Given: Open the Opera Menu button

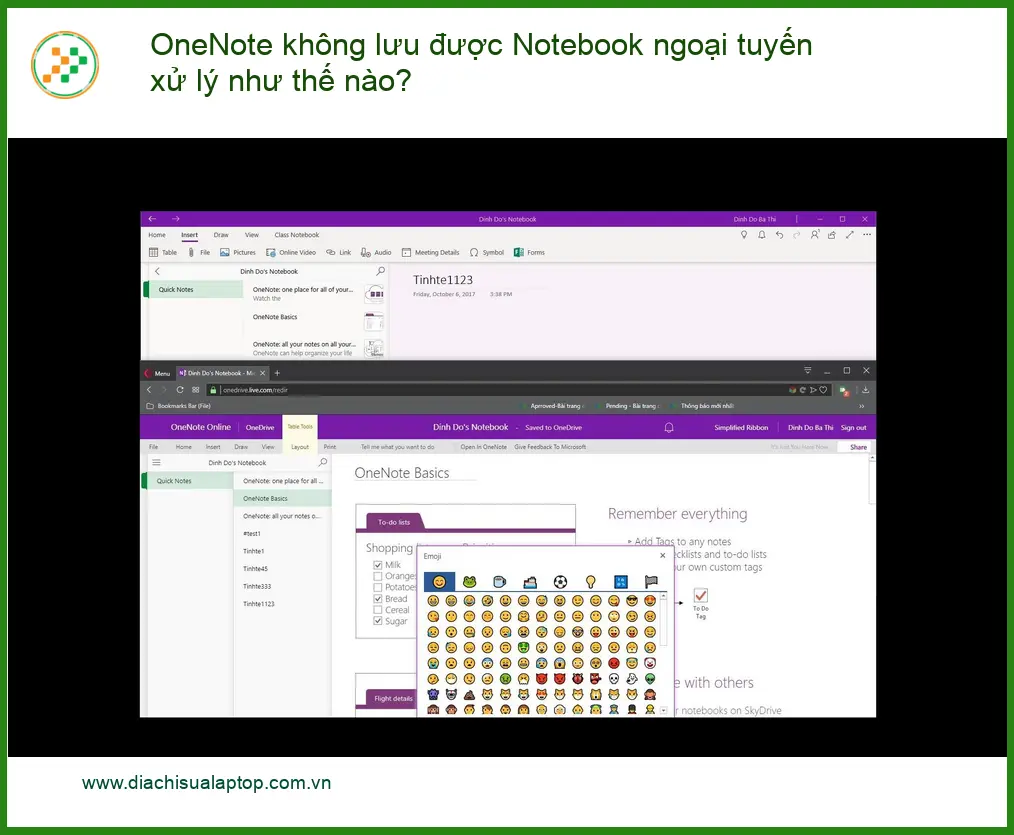Looking at the screenshot, I should click(x=157, y=373).
